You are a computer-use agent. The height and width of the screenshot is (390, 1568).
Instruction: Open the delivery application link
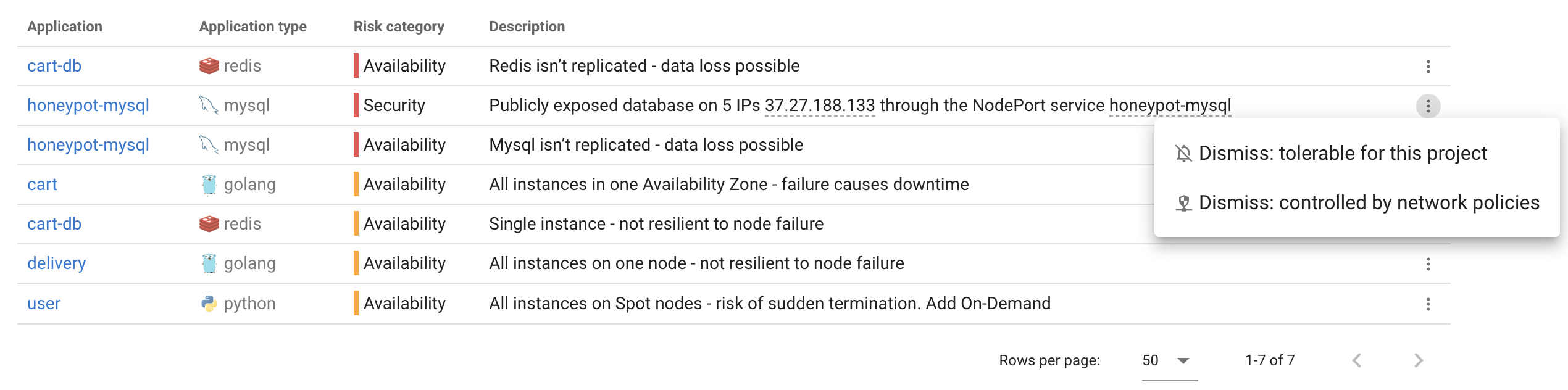[56, 263]
